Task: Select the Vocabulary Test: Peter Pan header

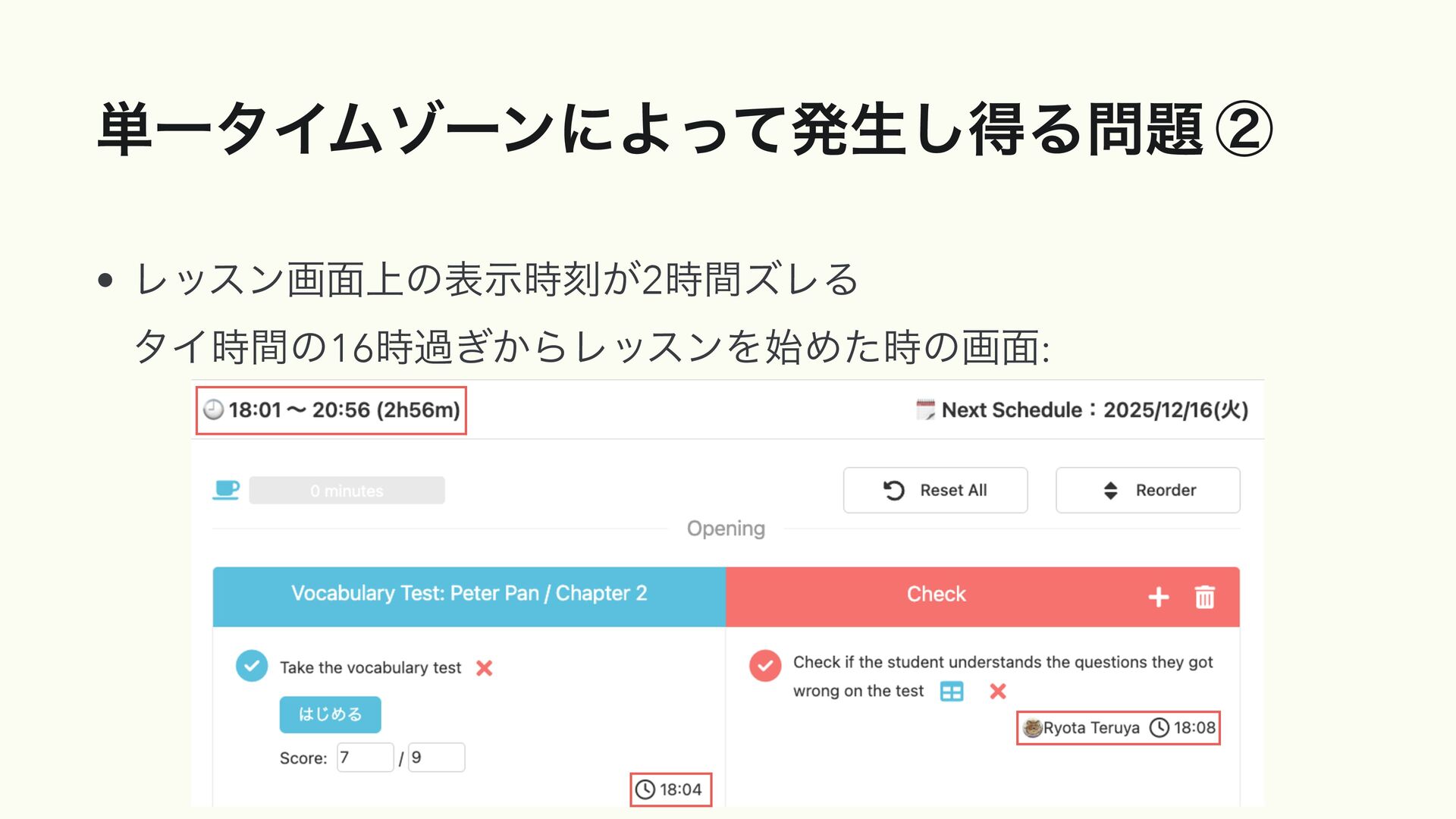Action: [x=469, y=594]
